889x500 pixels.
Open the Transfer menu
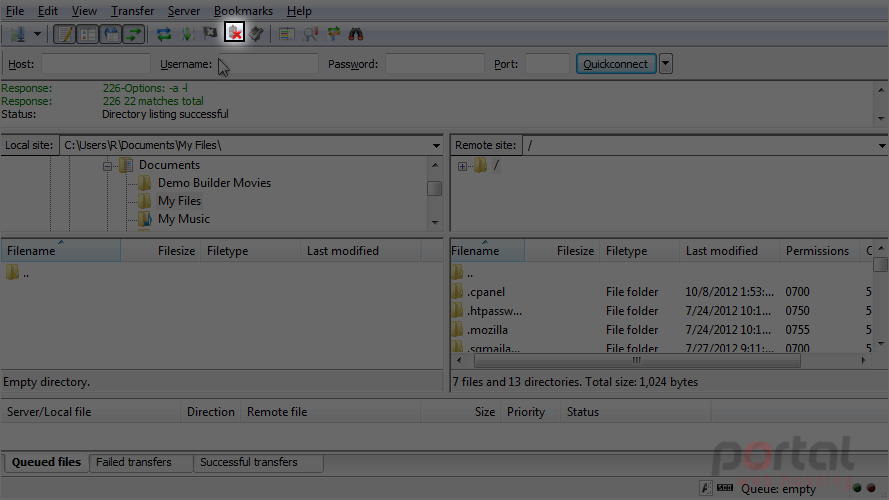[132, 11]
